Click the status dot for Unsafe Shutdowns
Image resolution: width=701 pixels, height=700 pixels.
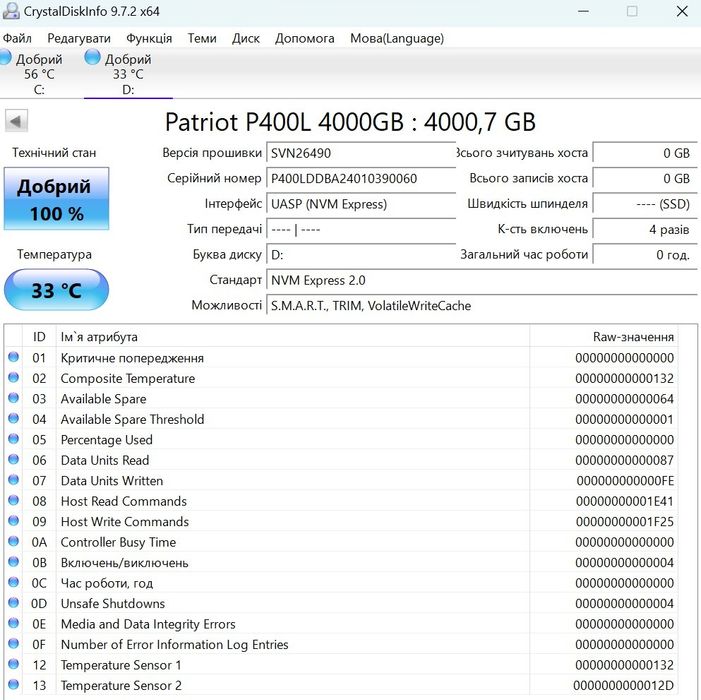click(x=14, y=604)
